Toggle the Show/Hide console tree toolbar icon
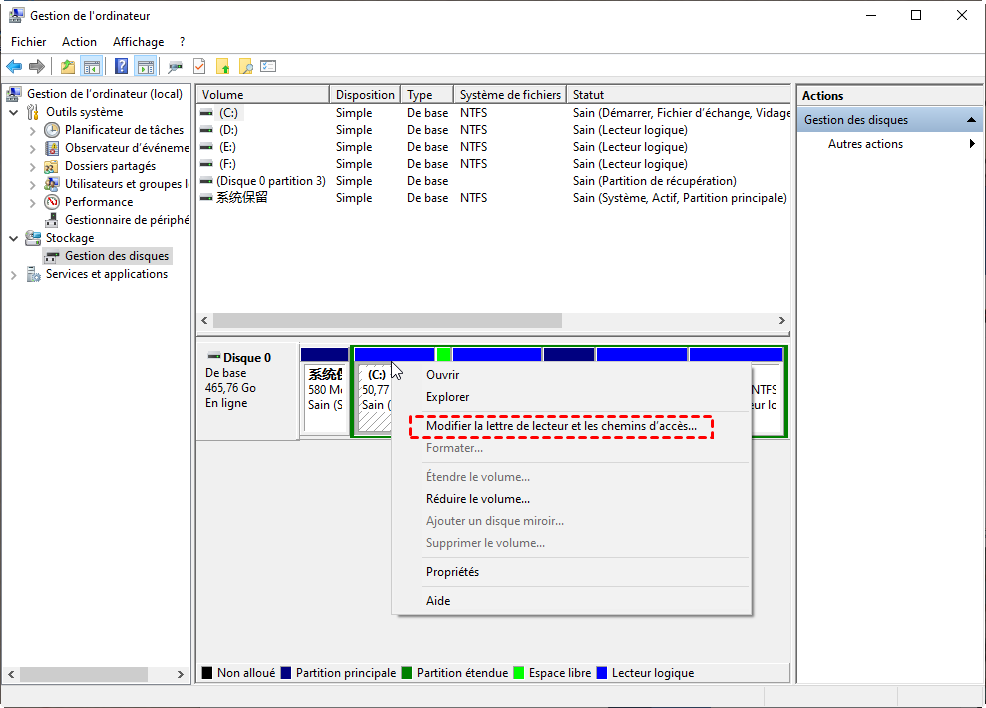The height and width of the screenshot is (708, 986). 92,66
